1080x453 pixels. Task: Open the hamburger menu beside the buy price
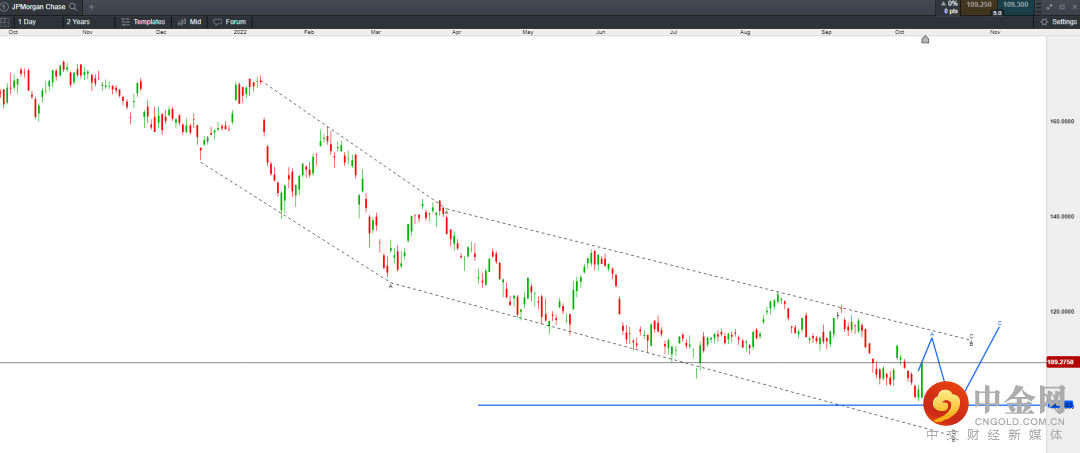pos(1039,7)
